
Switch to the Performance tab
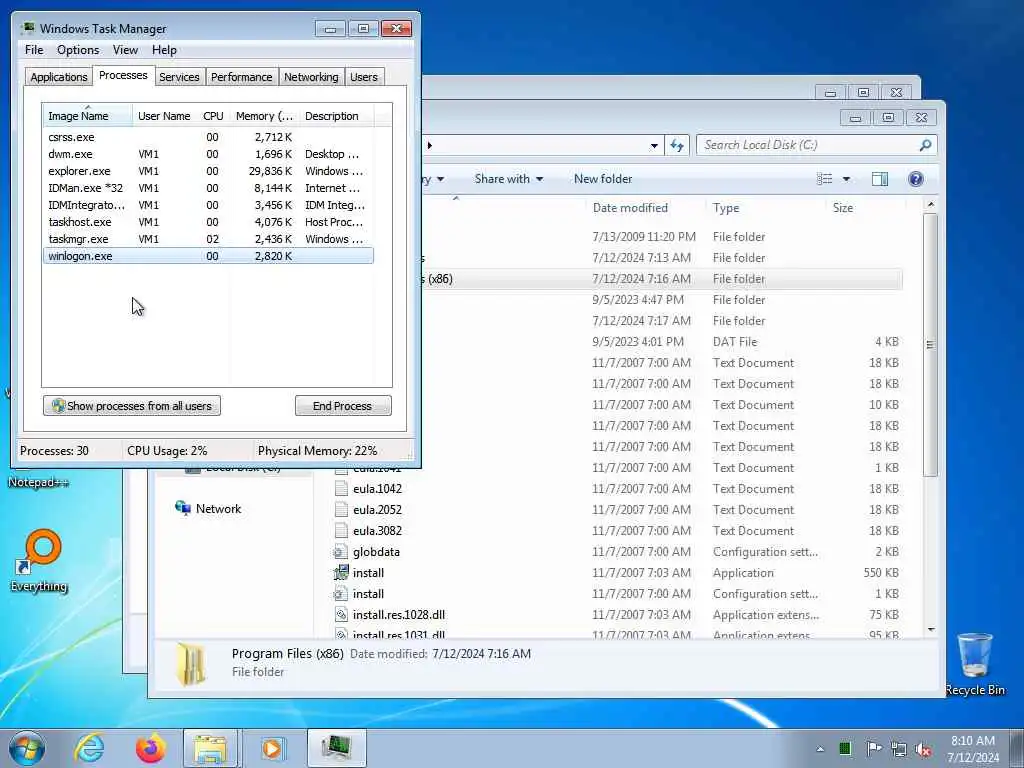(241, 77)
